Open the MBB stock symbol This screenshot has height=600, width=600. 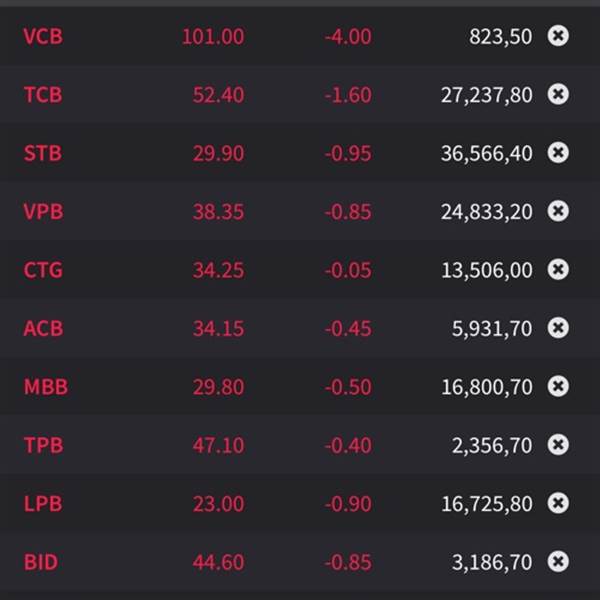tap(46, 387)
